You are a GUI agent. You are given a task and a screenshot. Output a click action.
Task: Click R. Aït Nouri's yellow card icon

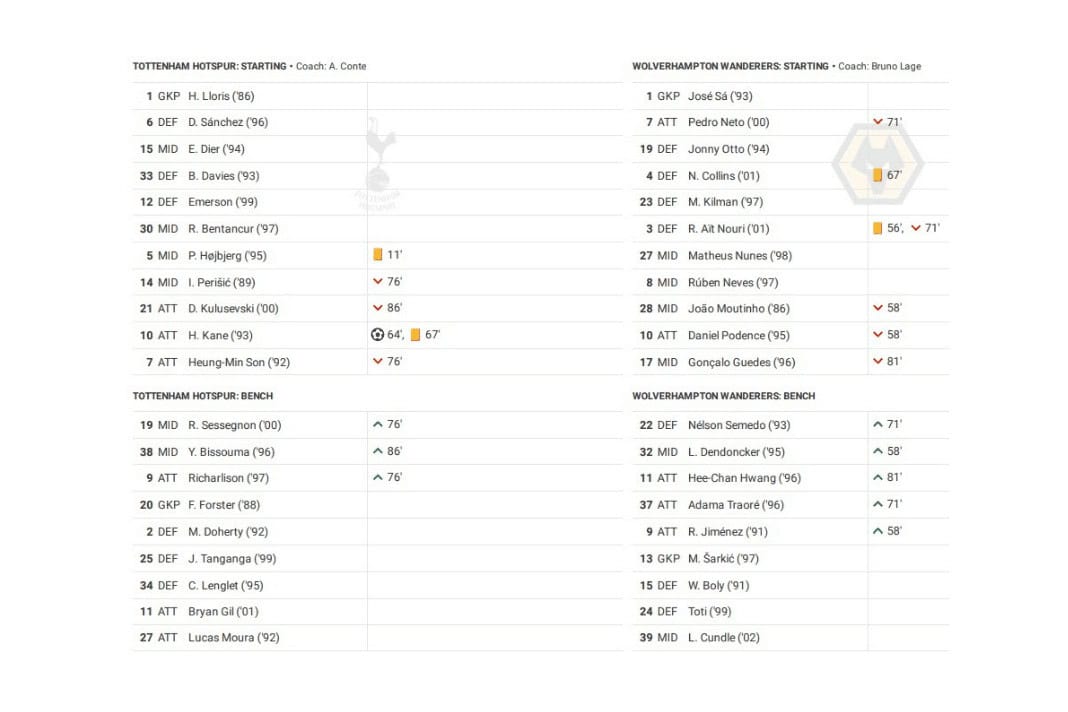click(877, 228)
